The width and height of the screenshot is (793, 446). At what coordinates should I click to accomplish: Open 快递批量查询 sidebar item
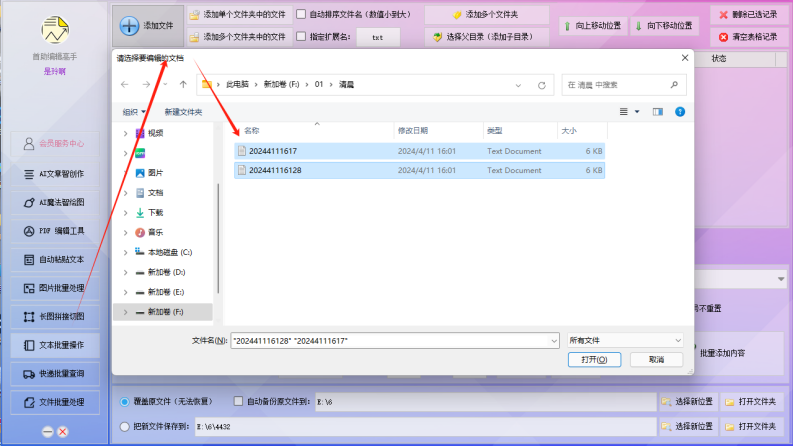click(x=55, y=374)
